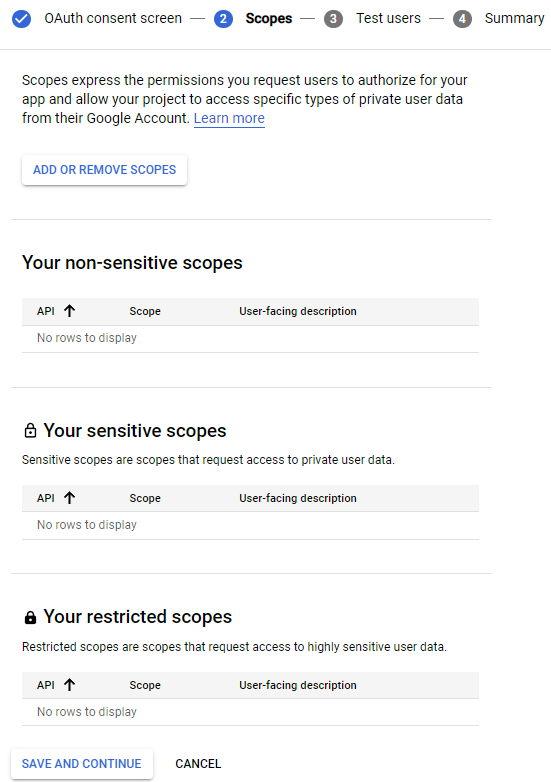The image size is (551, 782).
Task: Click User-facing description header in sensitive table
Action: tap(298, 498)
